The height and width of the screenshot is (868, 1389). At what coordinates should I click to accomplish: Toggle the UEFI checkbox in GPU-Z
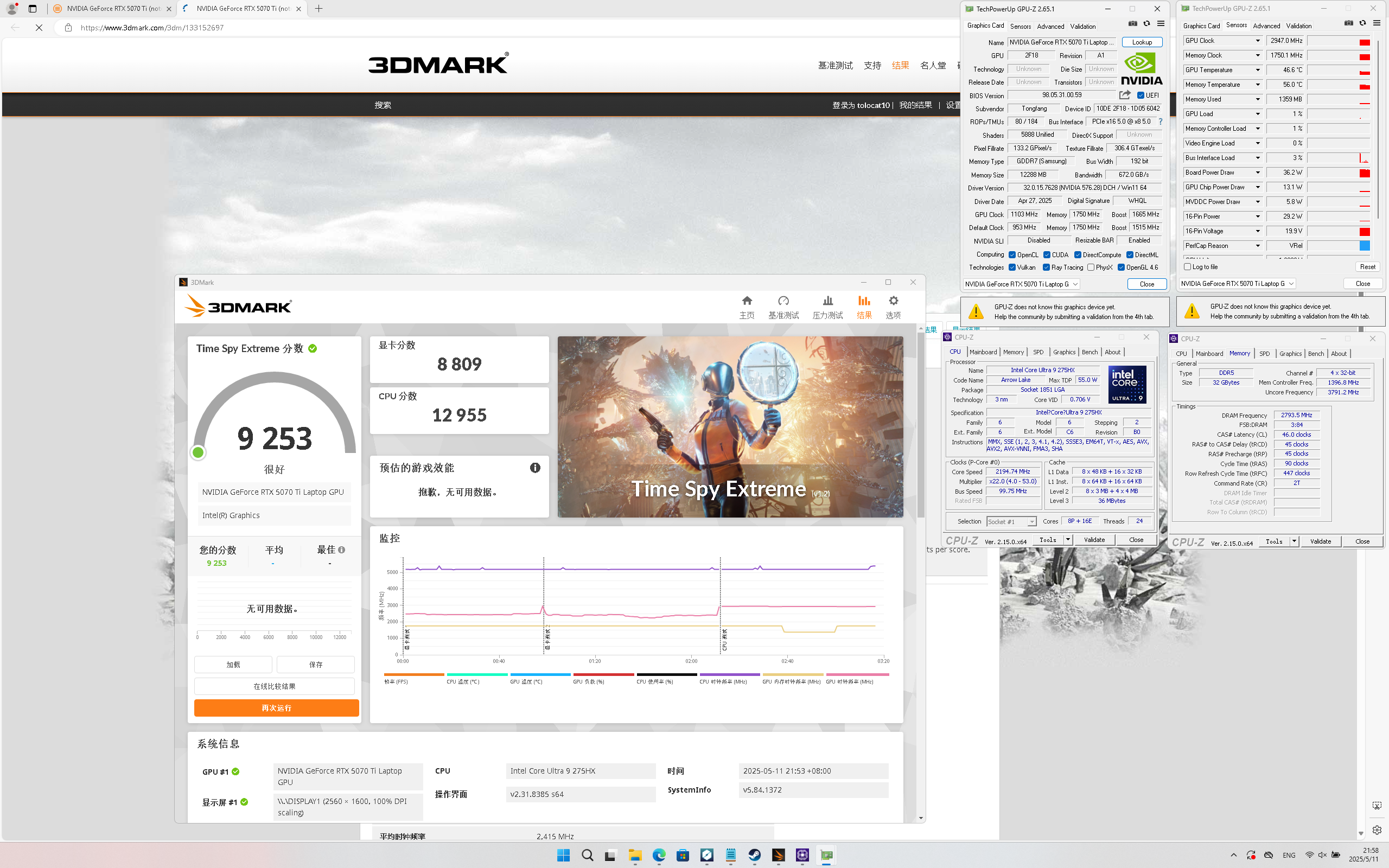click(1140, 95)
